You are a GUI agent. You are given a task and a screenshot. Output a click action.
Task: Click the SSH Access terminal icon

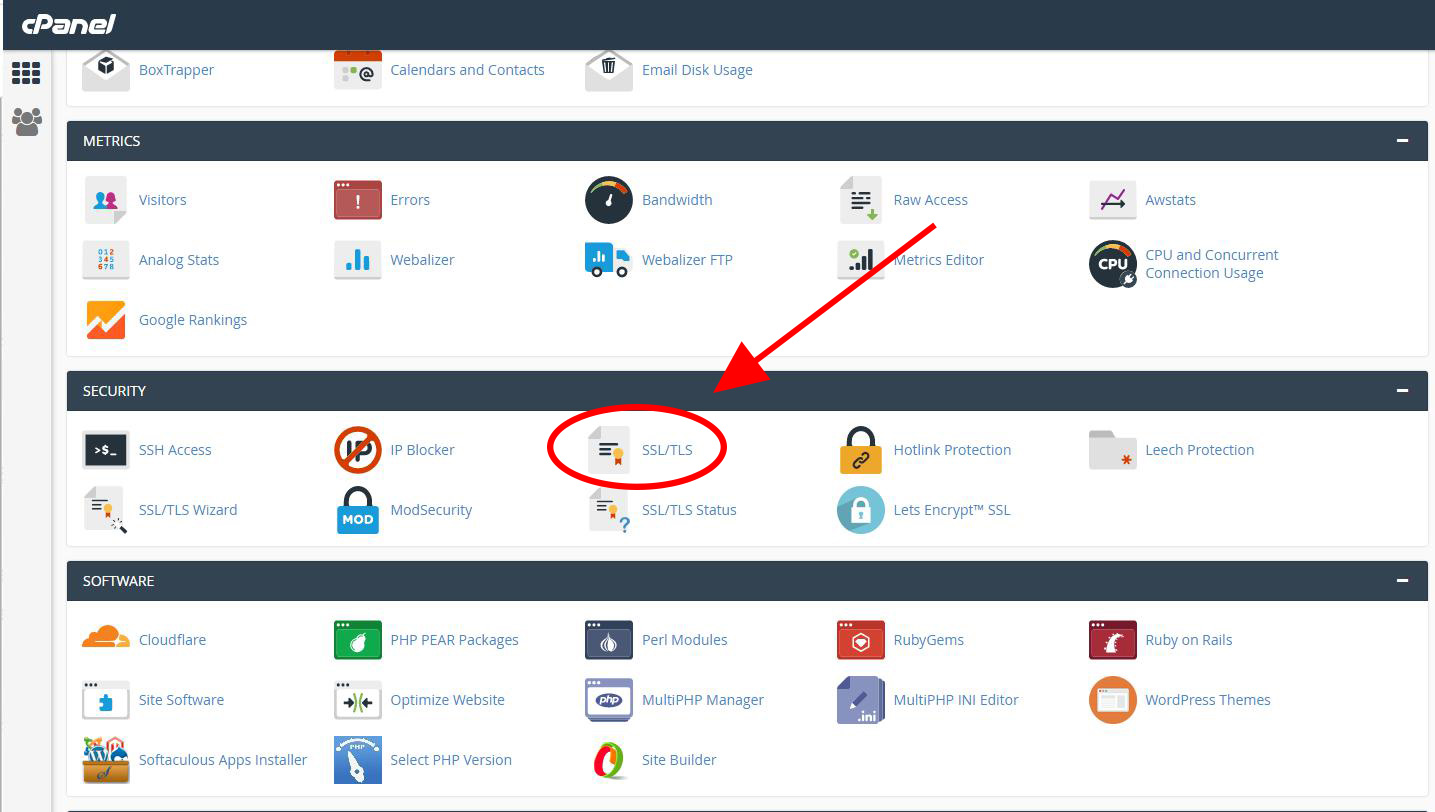(106, 450)
